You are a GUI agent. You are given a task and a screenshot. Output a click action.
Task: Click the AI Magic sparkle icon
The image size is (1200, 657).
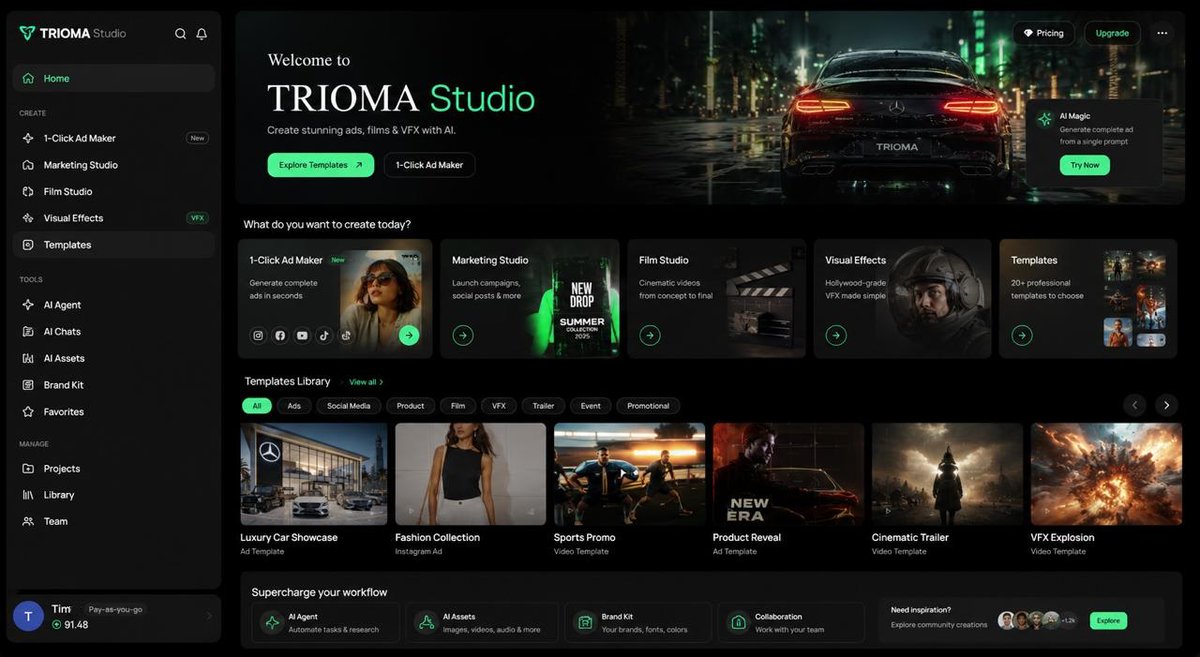click(1045, 120)
